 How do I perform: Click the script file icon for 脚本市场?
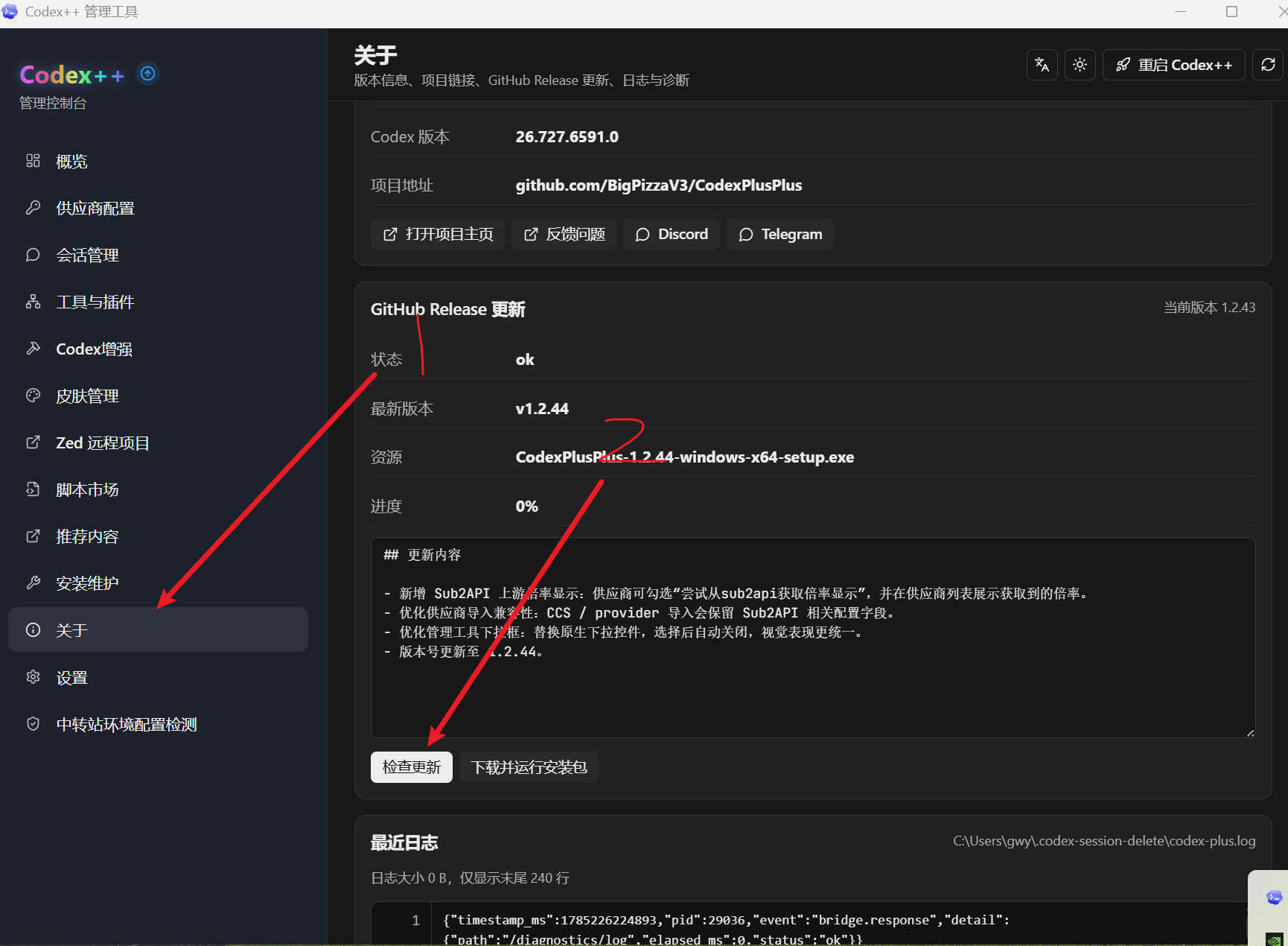click(x=33, y=489)
